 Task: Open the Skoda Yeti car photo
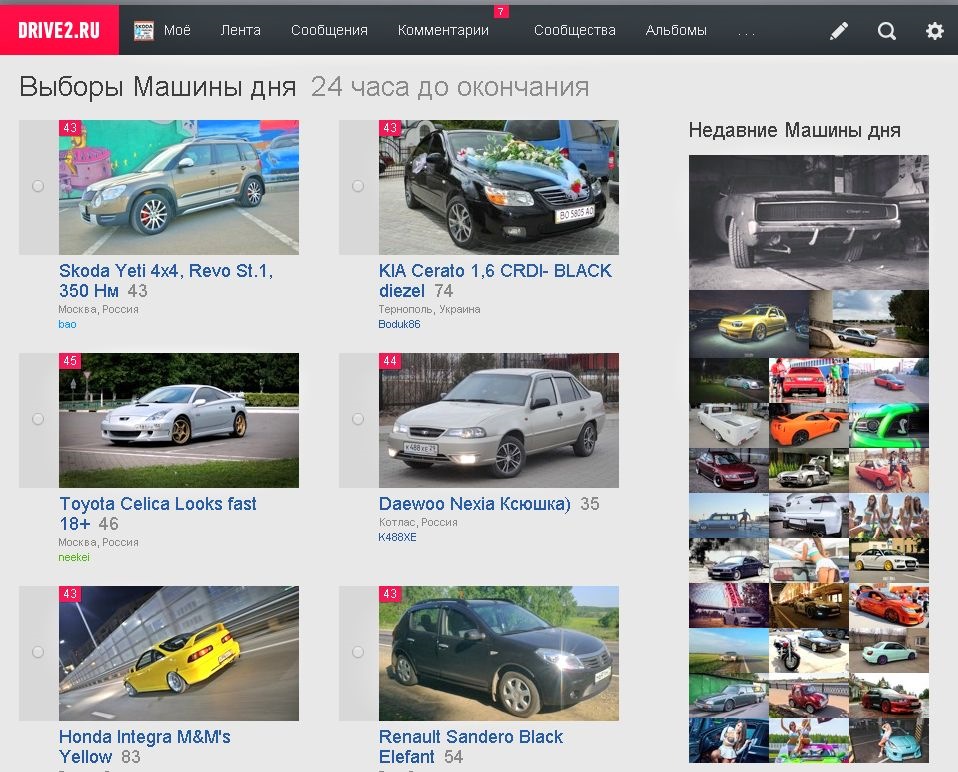(x=179, y=188)
